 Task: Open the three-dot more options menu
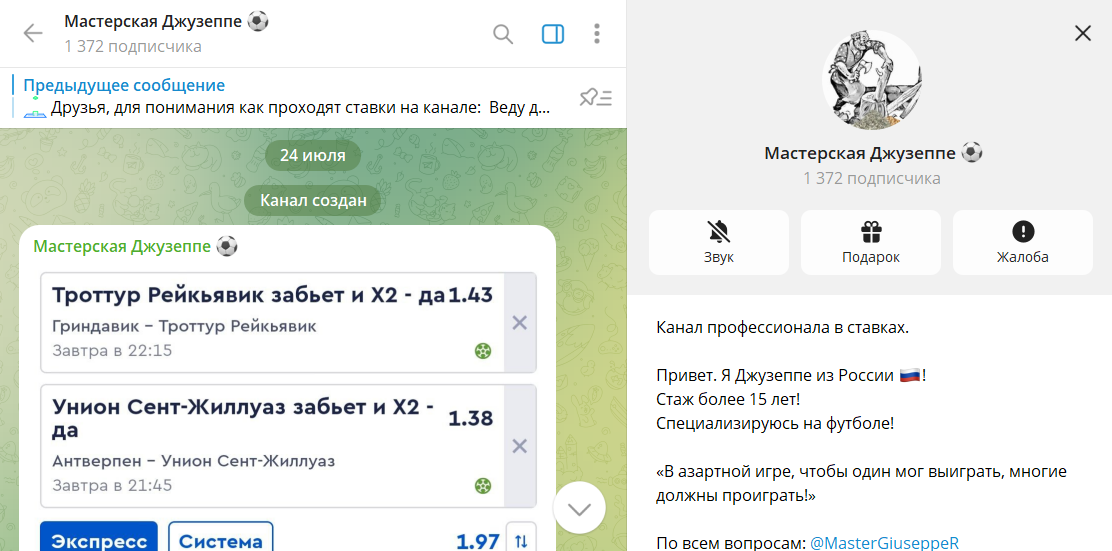[597, 34]
